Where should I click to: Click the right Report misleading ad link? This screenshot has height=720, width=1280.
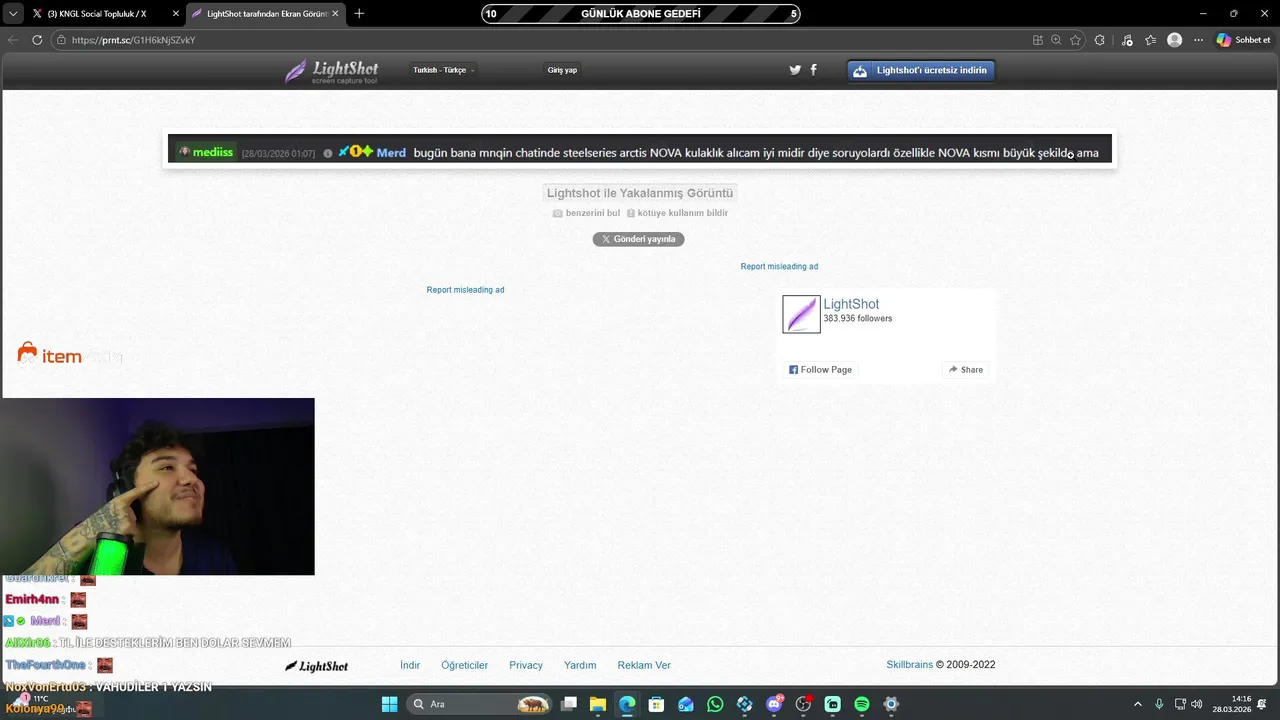tap(779, 267)
